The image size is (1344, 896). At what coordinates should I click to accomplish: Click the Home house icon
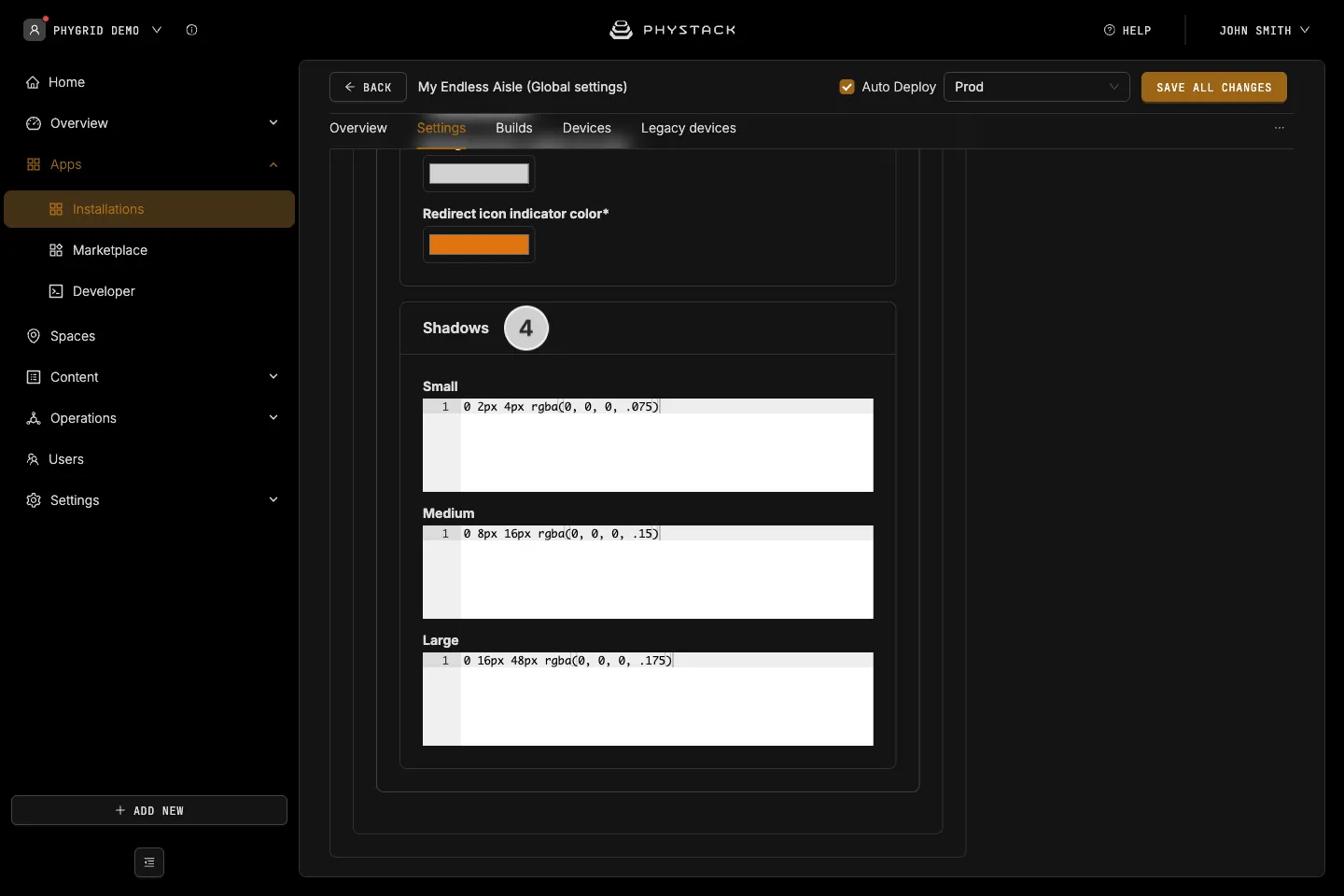pos(34,82)
